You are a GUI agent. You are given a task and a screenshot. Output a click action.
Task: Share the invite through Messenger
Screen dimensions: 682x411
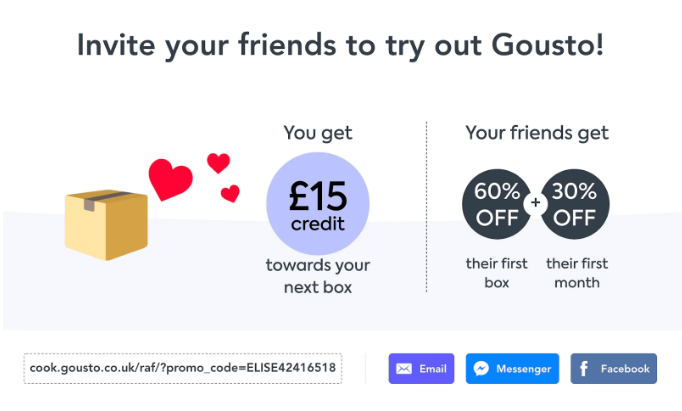click(513, 369)
